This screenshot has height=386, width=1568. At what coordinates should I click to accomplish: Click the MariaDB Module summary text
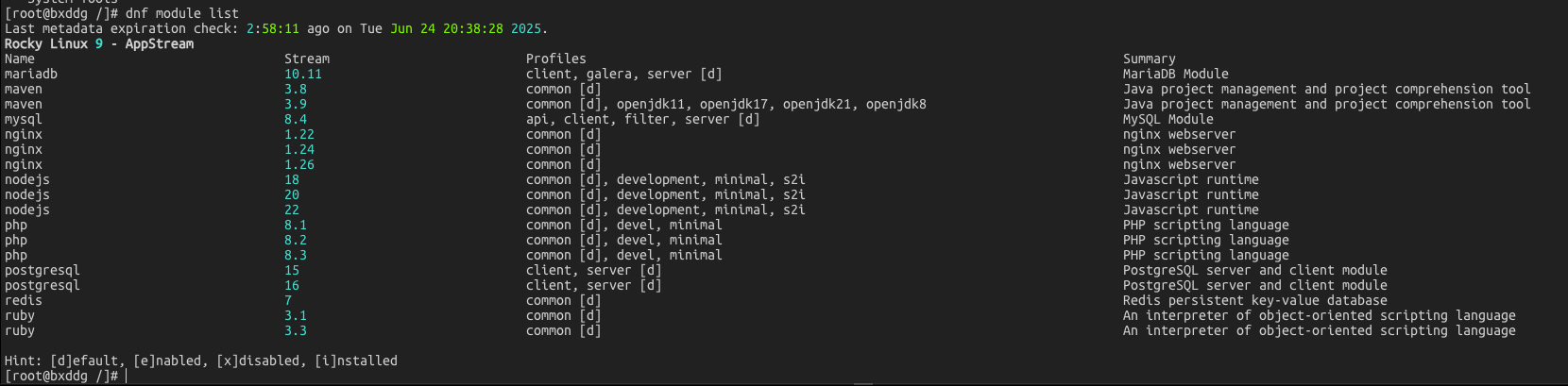1176,74
